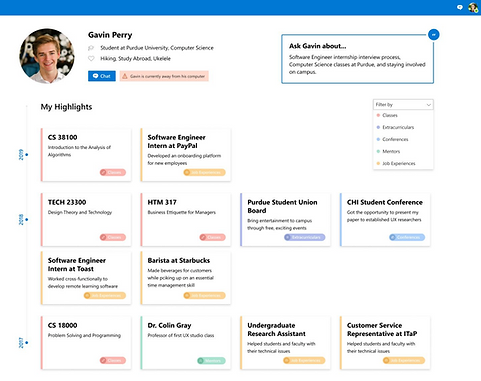
Task: Open Barista at Starbucks card
Action: (x=186, y=278)
